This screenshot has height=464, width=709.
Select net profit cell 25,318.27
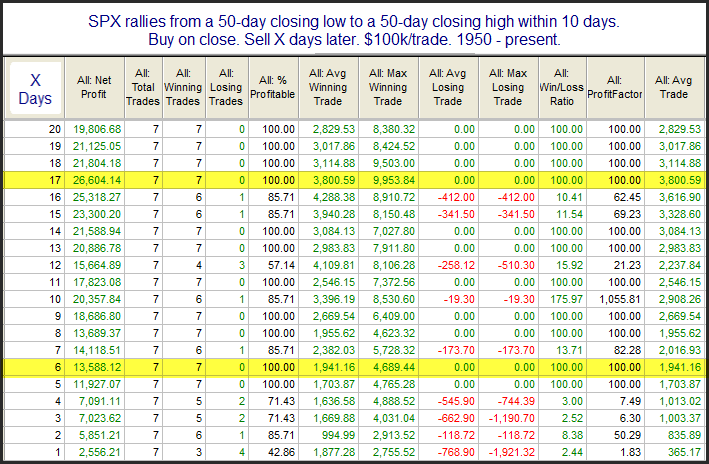97,197
